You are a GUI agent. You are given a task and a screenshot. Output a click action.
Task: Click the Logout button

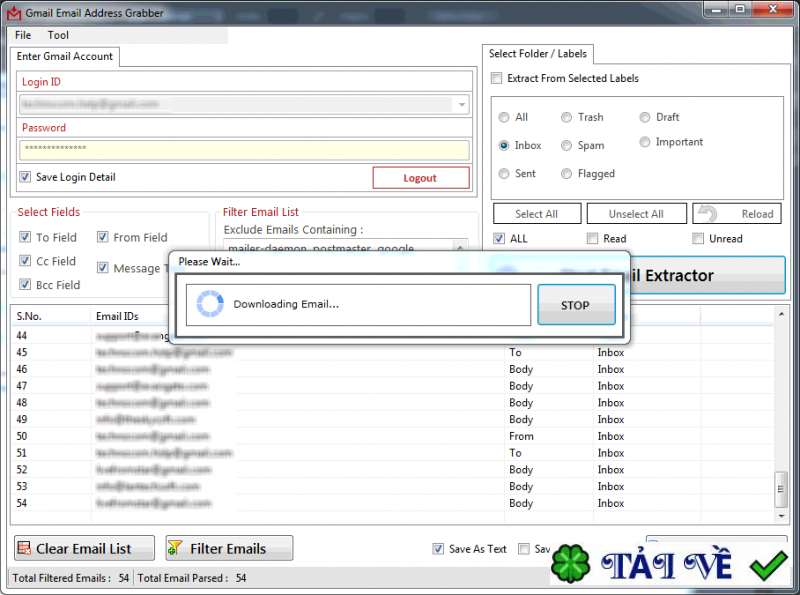[x=420, y=178]
